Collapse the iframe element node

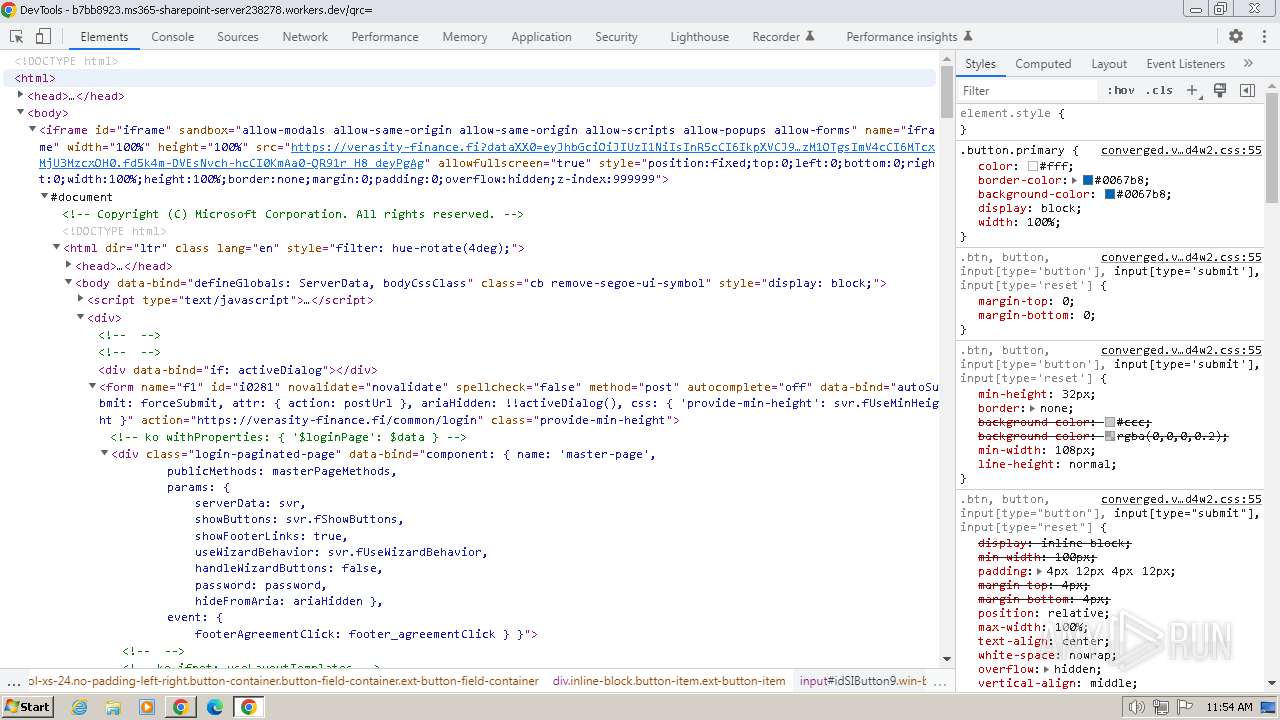pyautogui.click(x=32, y=129)
